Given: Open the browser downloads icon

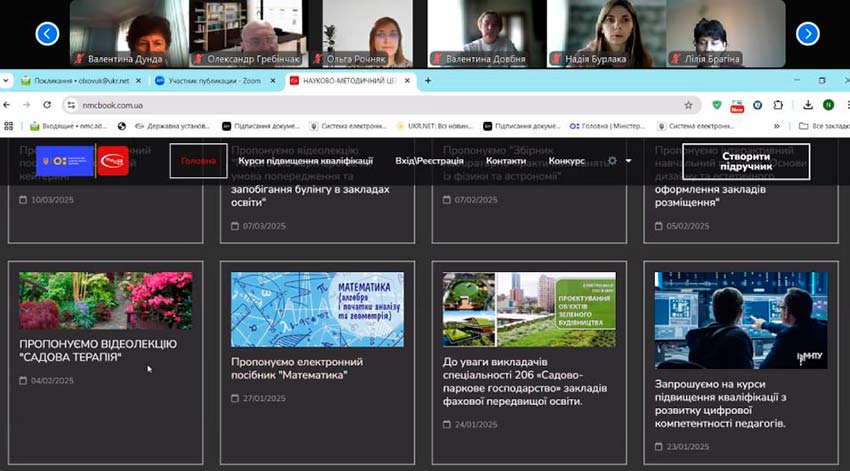Looking at the screenshot, I should (808, 105).
